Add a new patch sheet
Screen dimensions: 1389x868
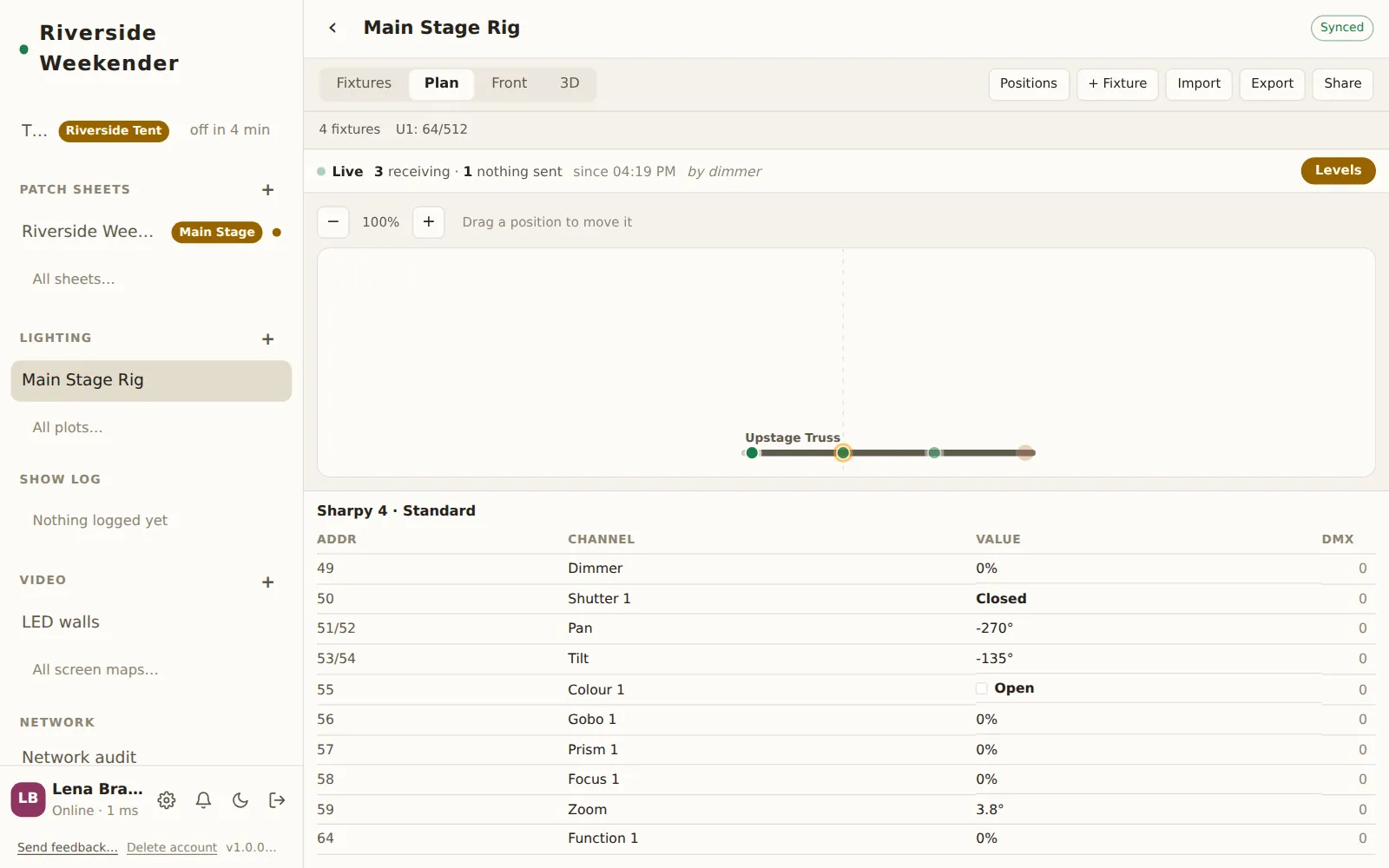point(267,190)
